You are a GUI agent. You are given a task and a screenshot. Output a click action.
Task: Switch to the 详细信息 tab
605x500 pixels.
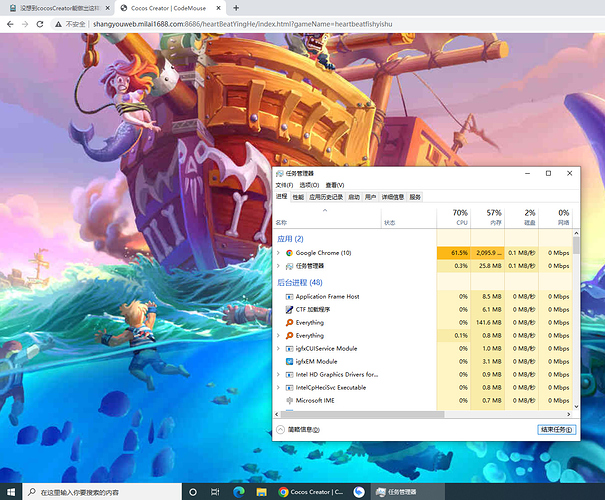coord(392,197)
